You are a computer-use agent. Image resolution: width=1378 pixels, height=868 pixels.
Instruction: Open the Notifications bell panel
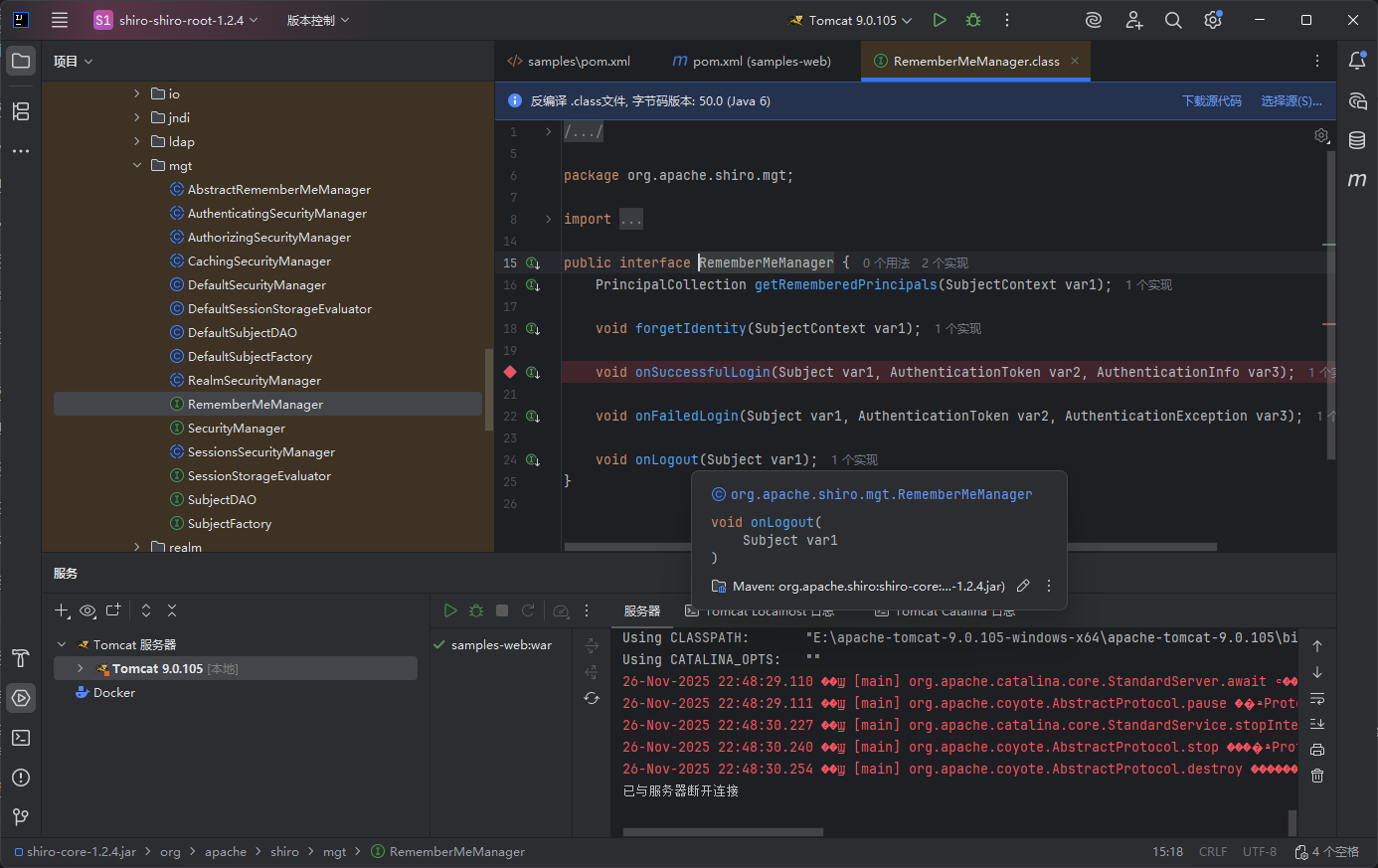click(1357, 61)
